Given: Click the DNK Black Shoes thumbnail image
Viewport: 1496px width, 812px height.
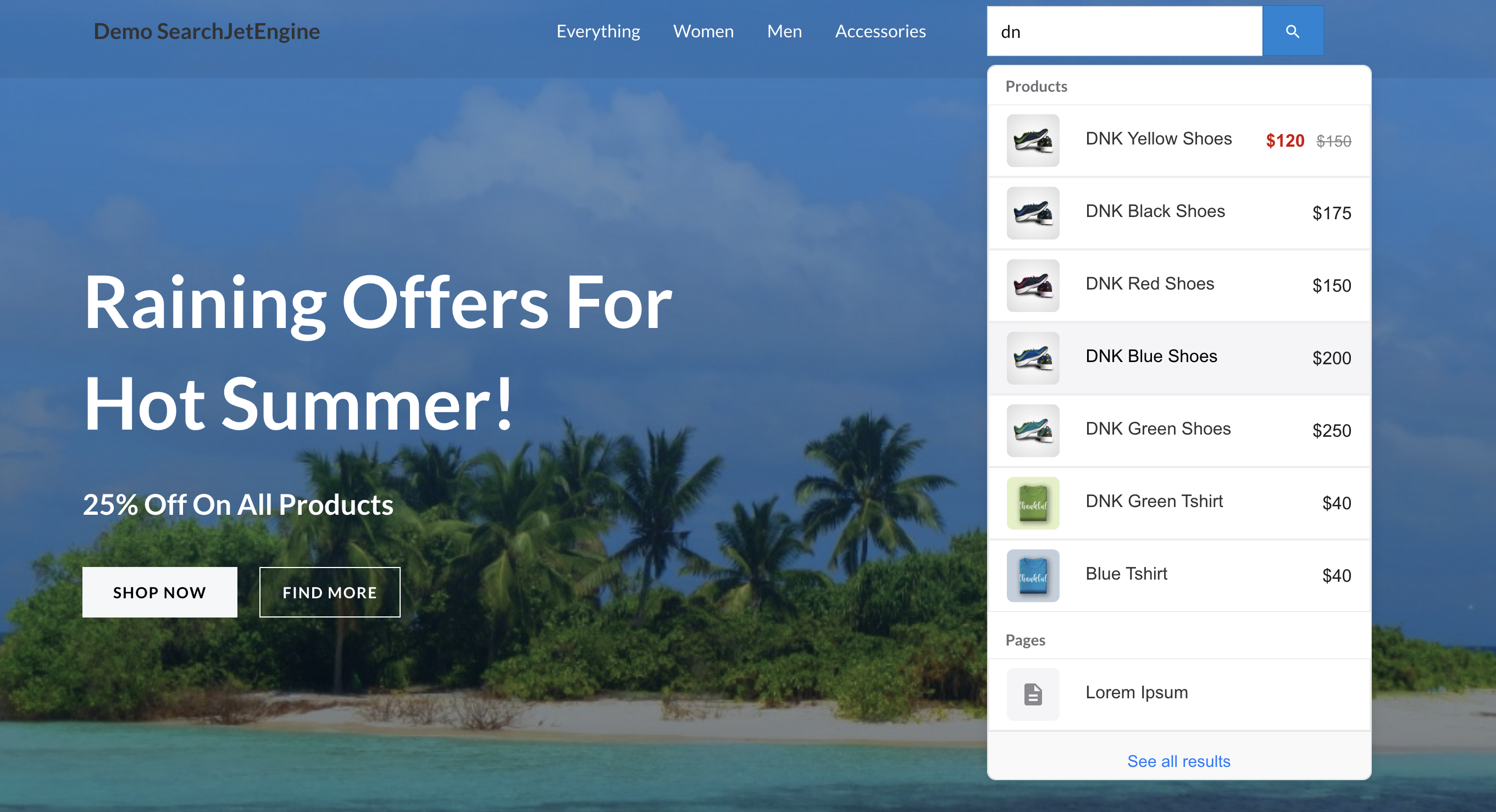Looking at the screenshot, I should click(x=1033, y=213).
